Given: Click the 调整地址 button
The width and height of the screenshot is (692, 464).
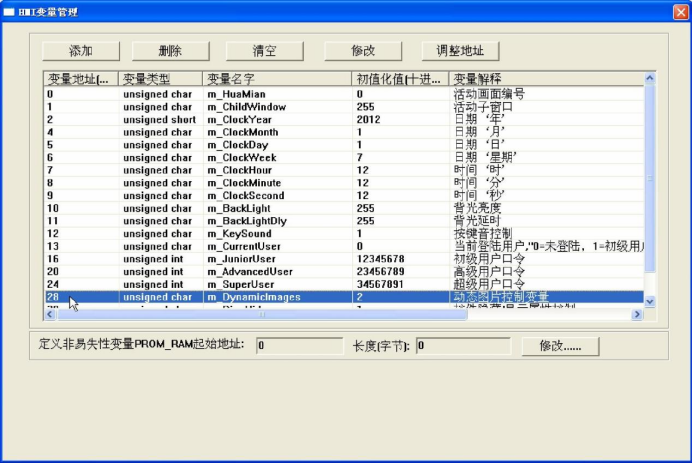Looking at the screenshot, I should pyautogui.click(x=460, y=51).
